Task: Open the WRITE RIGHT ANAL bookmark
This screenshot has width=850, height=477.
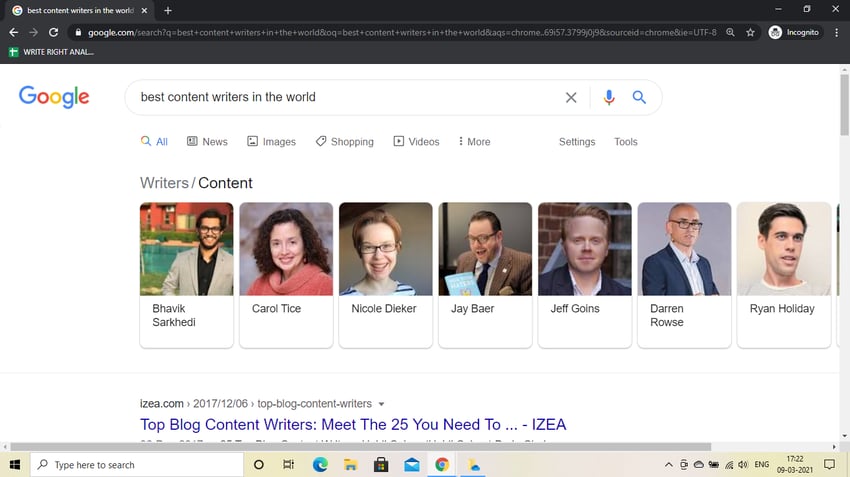Action: (x=51, y=52)
